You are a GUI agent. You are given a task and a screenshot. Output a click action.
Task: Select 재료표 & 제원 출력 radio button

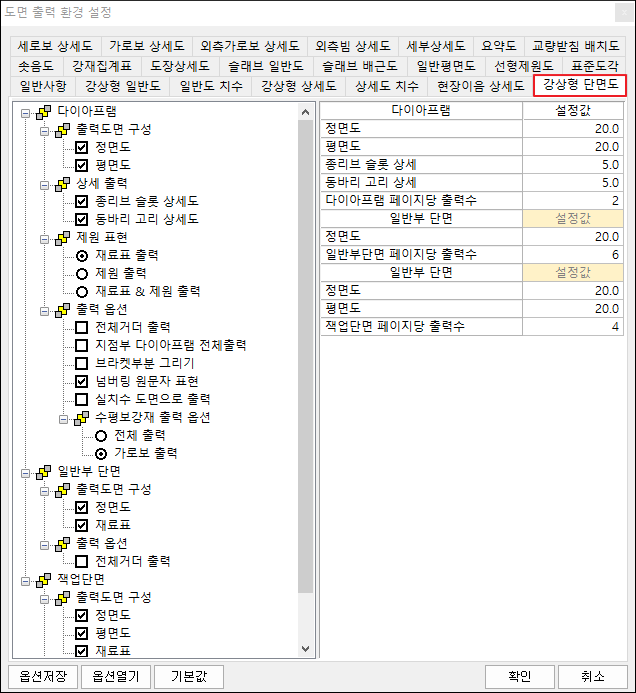click(x=82, y=292)
